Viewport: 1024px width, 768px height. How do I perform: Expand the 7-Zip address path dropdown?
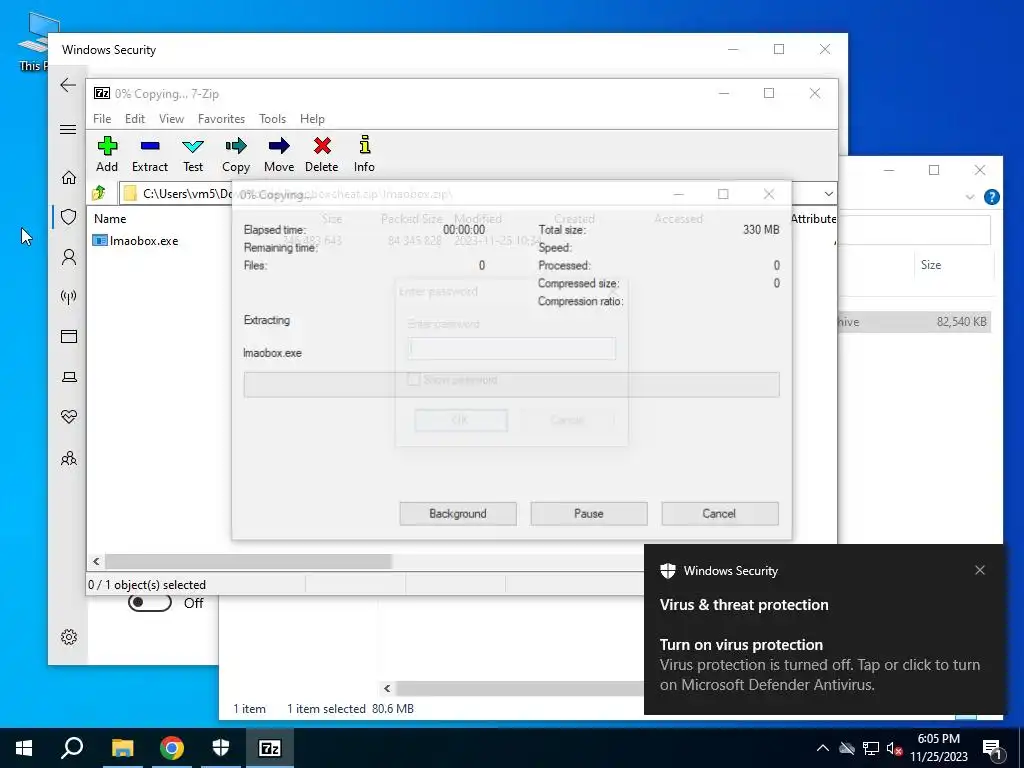coord(828,193)
